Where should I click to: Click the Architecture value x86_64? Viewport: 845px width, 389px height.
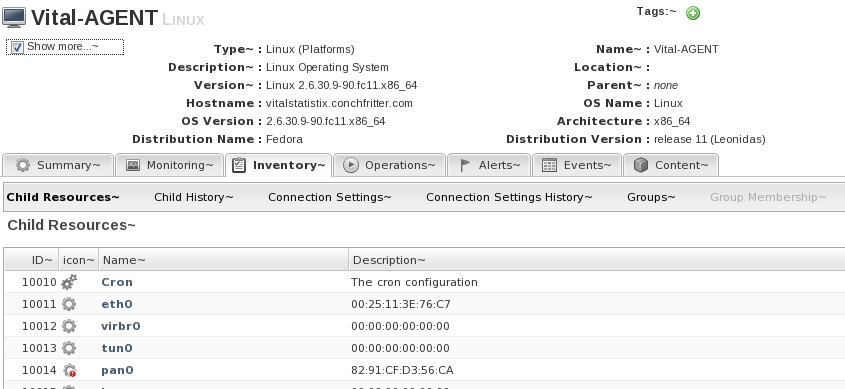tap(672, 122)
